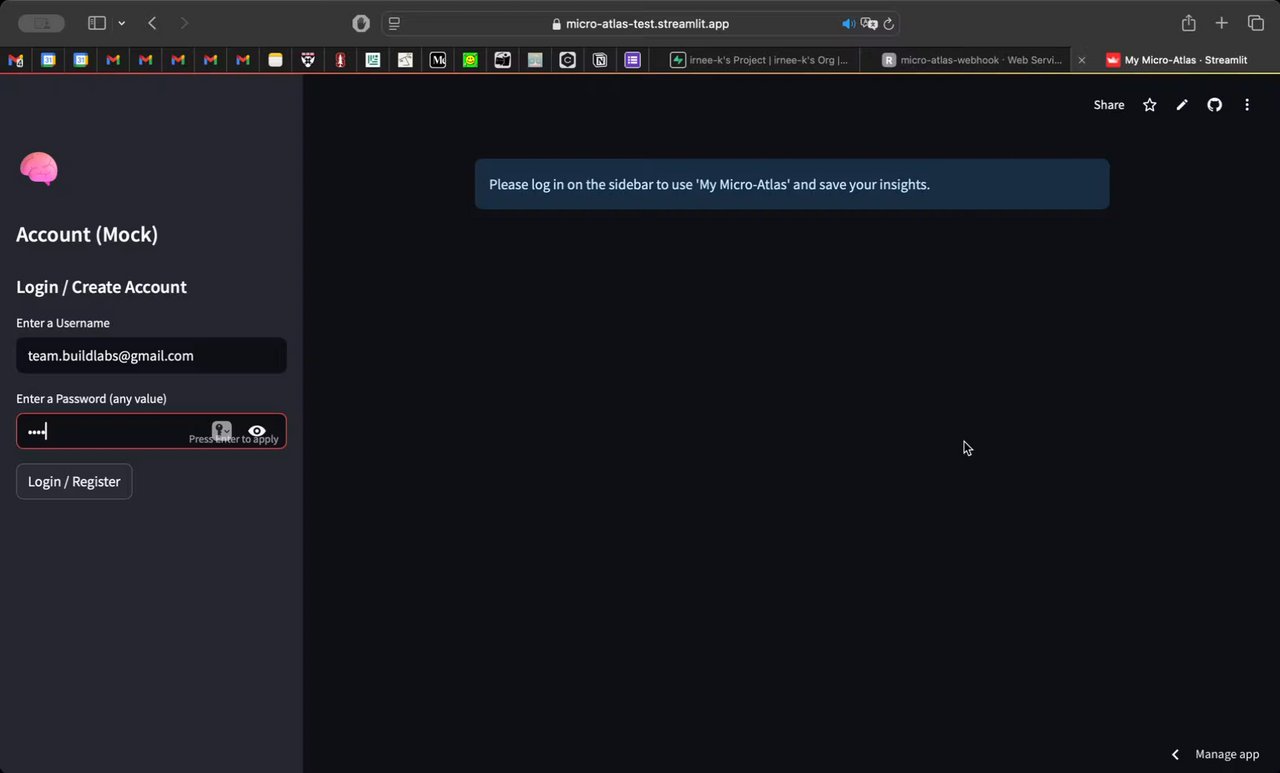Close the My Micro-Atlas tab

pos(1081,60)
